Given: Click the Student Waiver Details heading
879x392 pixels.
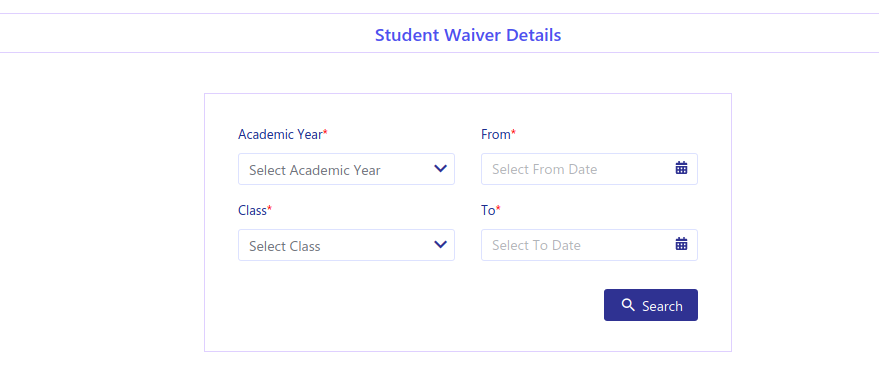Looking at the screenshot, I should [468, 35].
